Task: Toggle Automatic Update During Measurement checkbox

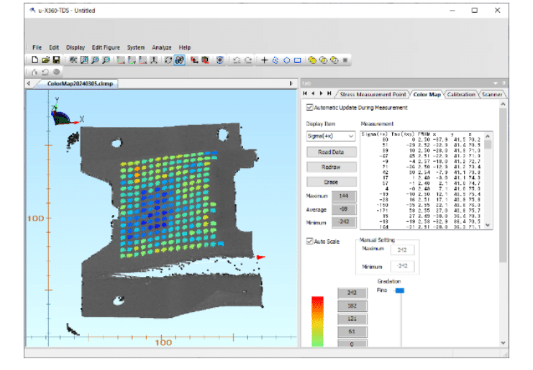Action: (x=309, y=107)
